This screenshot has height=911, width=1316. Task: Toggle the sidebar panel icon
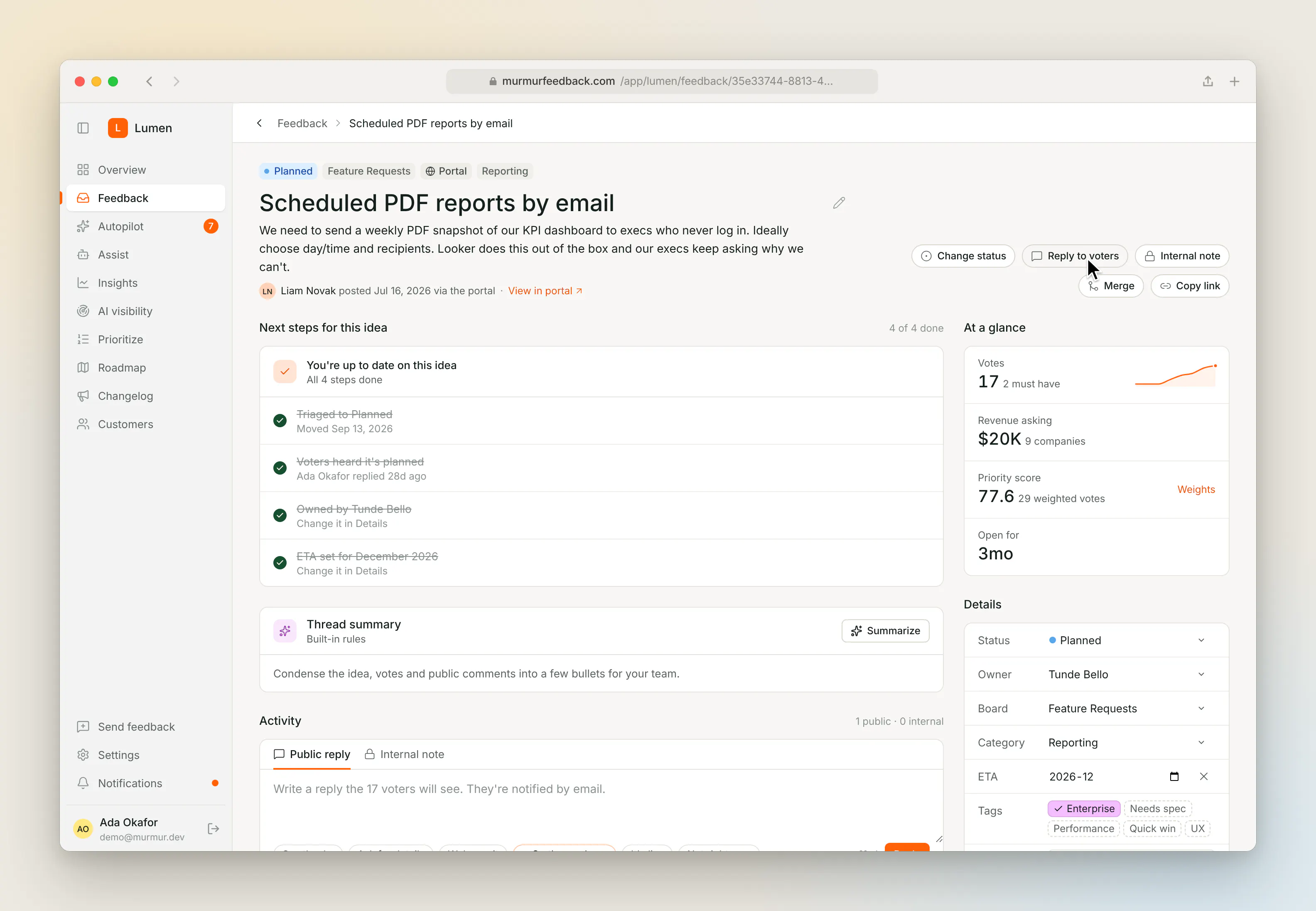point(83,128)
